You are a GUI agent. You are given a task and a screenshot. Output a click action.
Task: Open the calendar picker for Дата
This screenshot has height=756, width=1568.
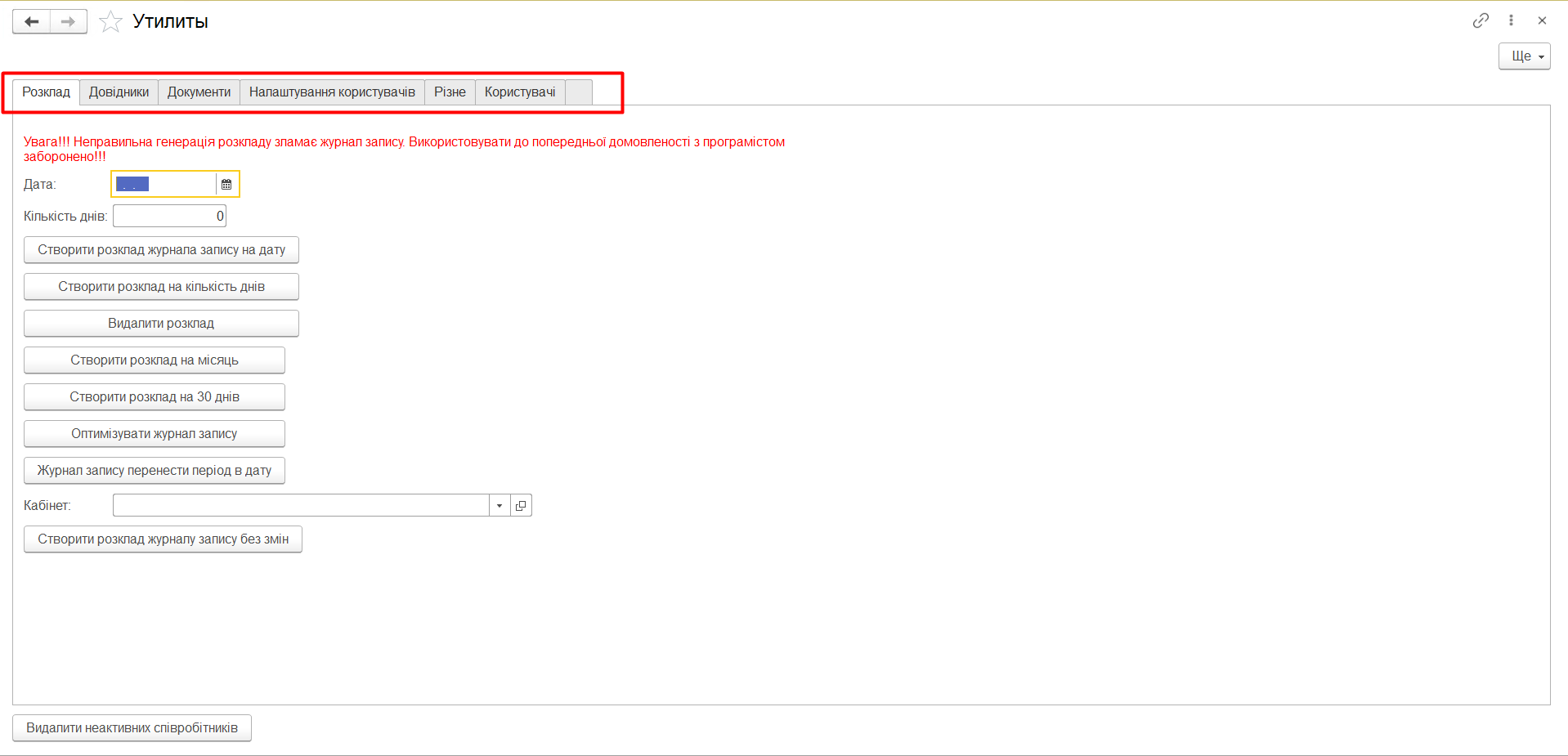(226, 185)
